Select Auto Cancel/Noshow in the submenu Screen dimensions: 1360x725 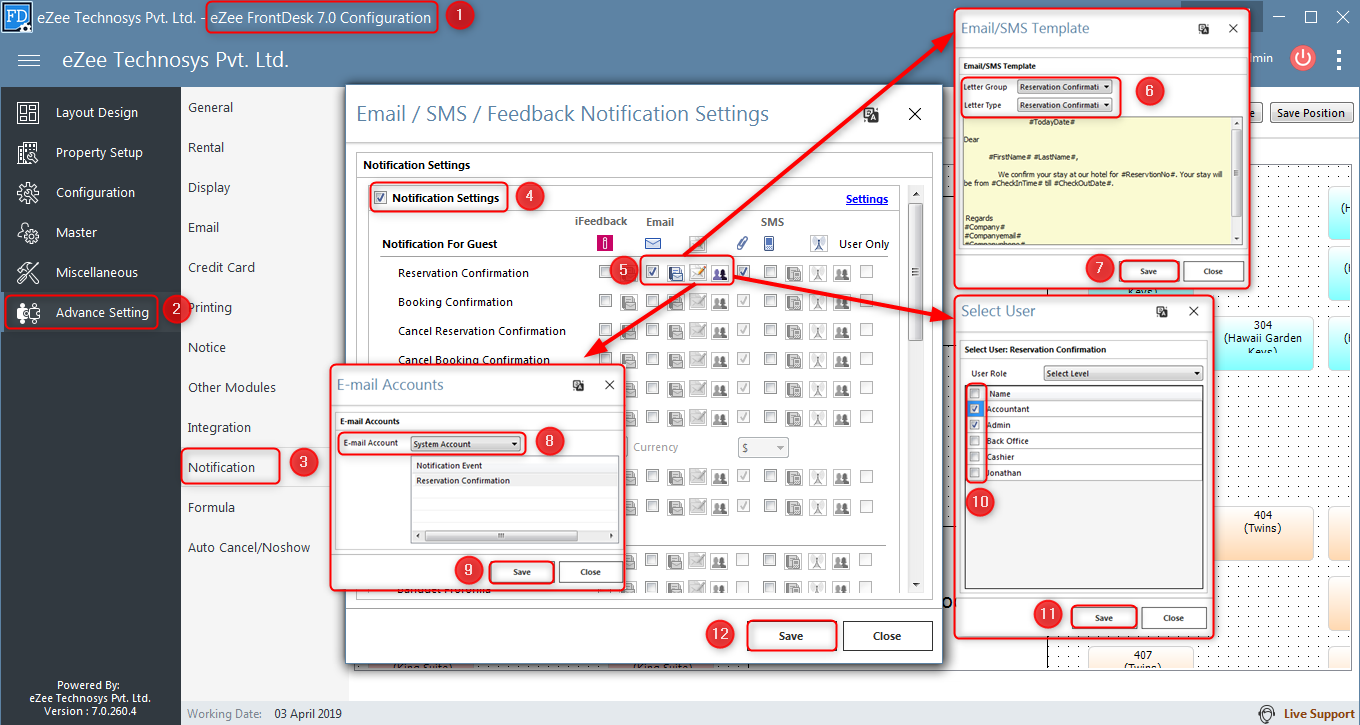(249, 547)
